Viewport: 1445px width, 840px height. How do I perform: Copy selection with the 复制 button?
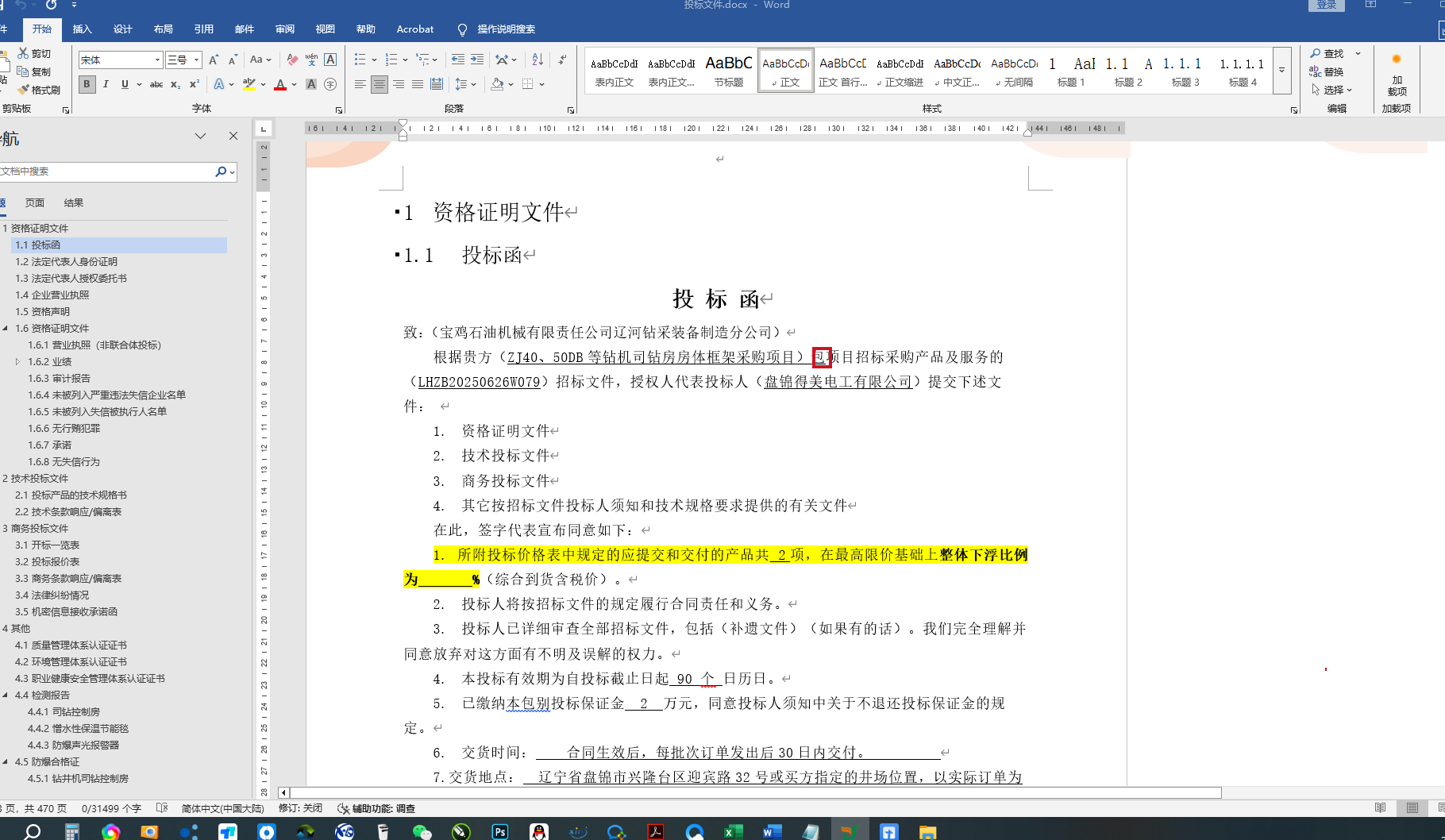pos(34,71)
